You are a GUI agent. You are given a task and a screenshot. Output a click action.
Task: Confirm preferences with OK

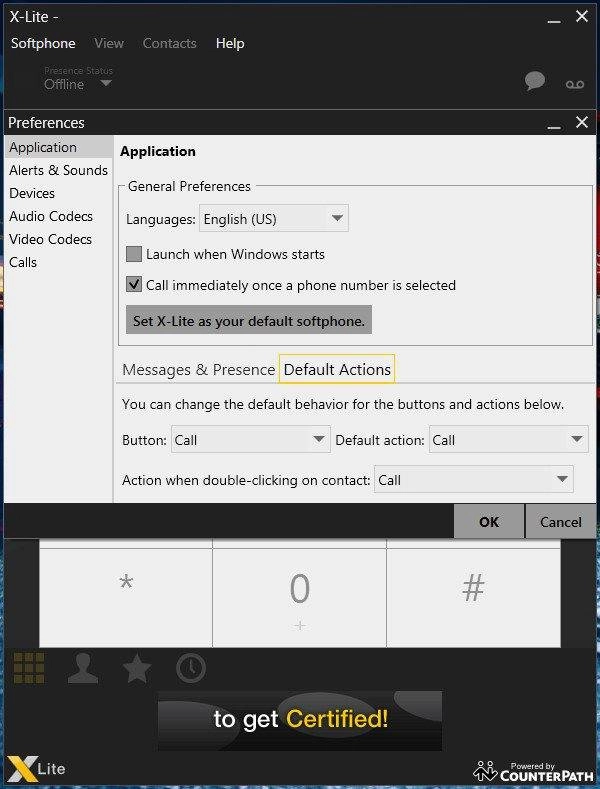click(x=489, y=521)
